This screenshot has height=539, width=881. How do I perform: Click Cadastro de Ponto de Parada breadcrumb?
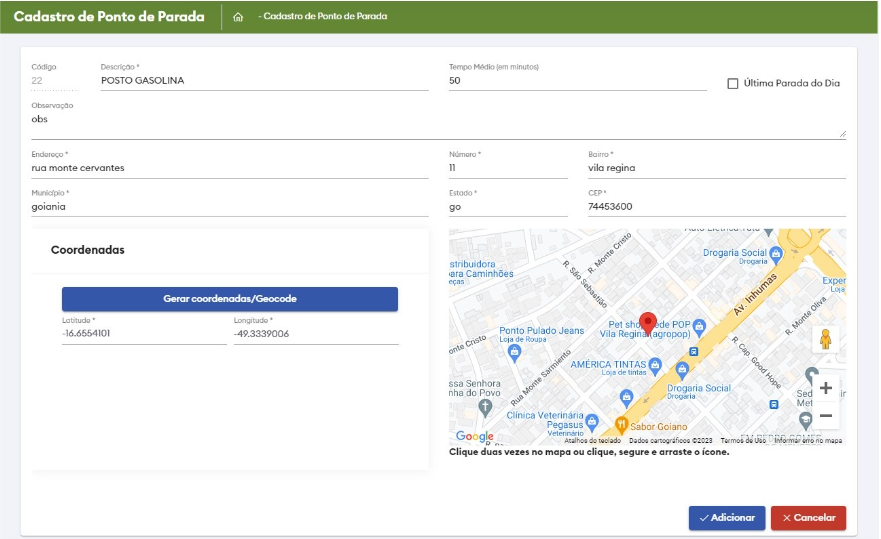324,17
